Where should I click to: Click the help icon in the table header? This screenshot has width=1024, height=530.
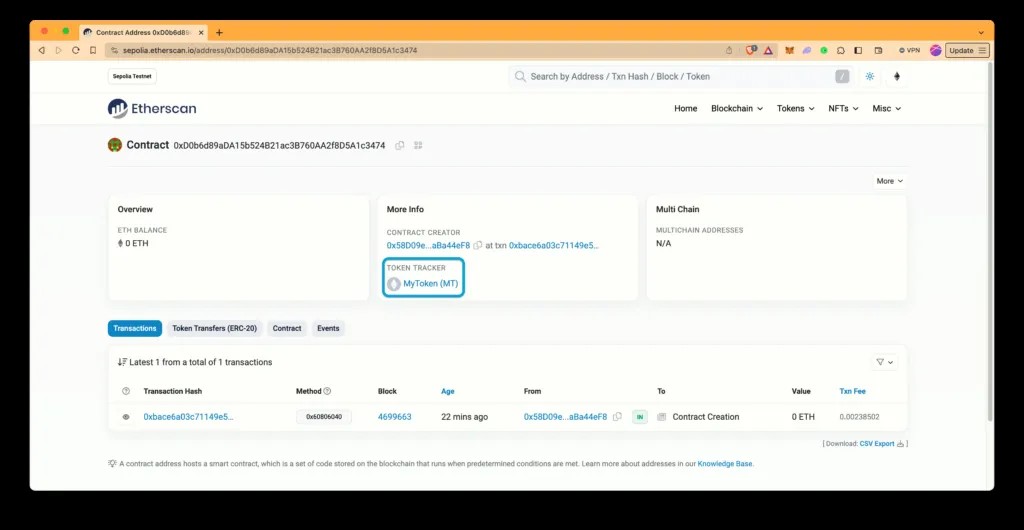(x=126, y=391)
